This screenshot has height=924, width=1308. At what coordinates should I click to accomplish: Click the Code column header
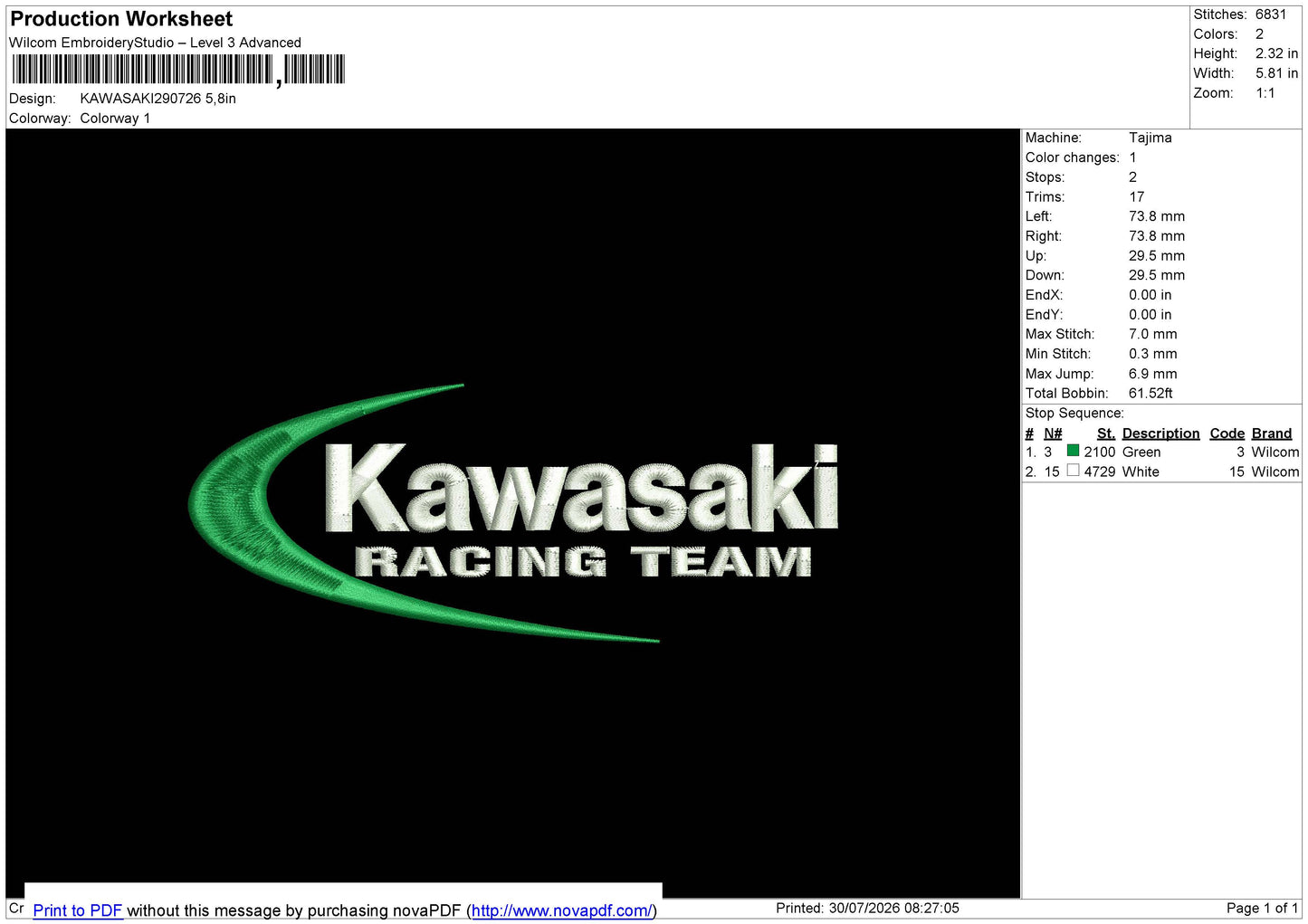(1227, 433)
